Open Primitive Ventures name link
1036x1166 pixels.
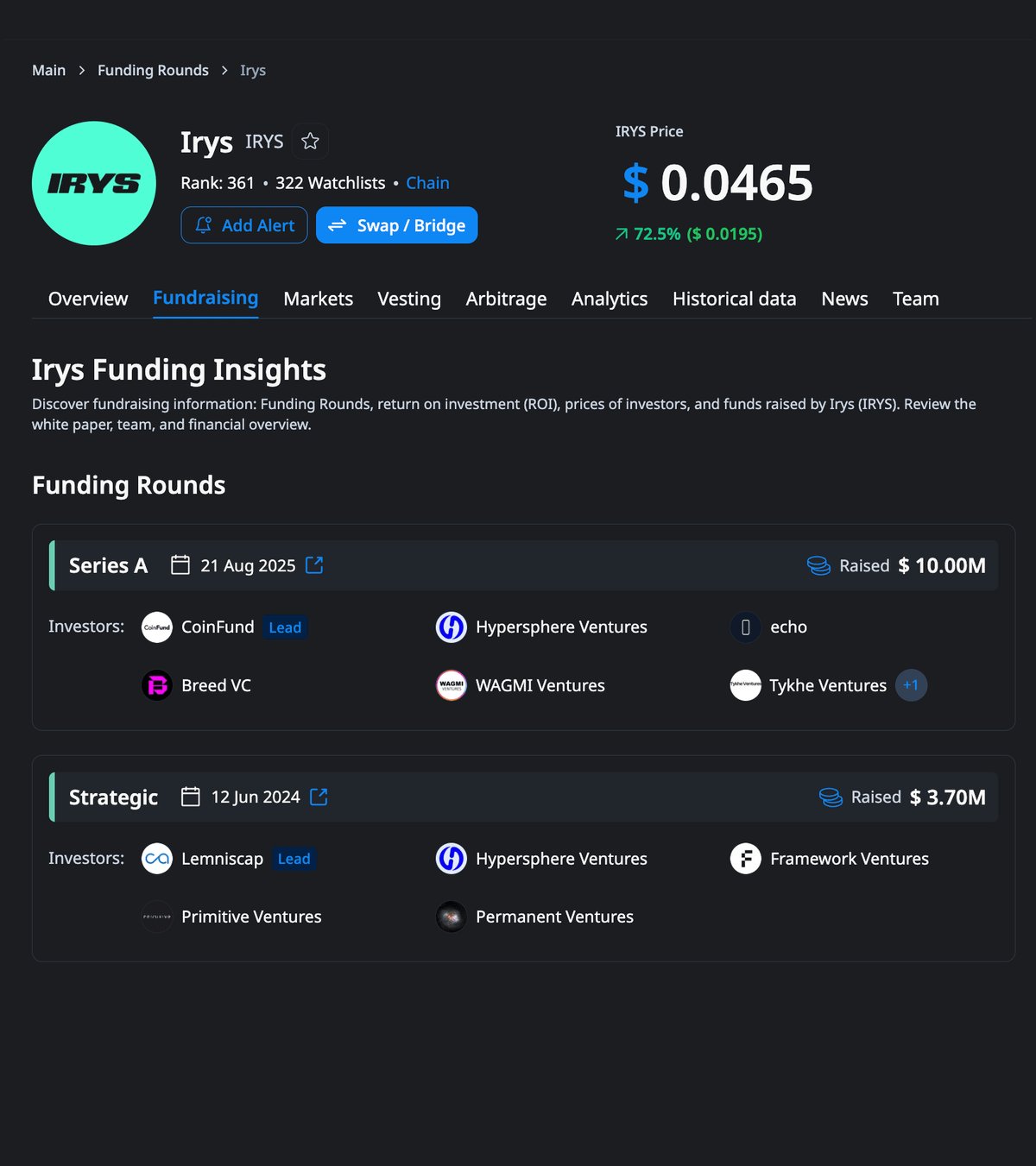[251, 917]
